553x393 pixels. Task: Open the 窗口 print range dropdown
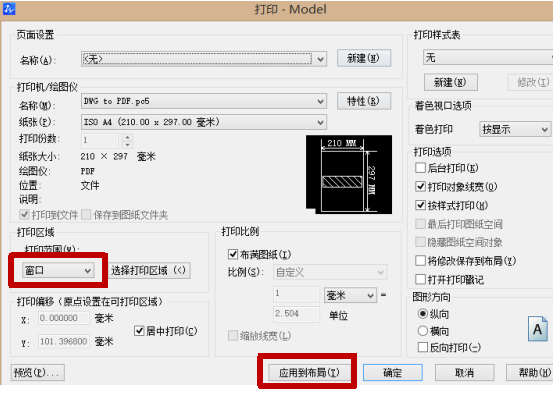pyautogui.click(x=58, y=271)
